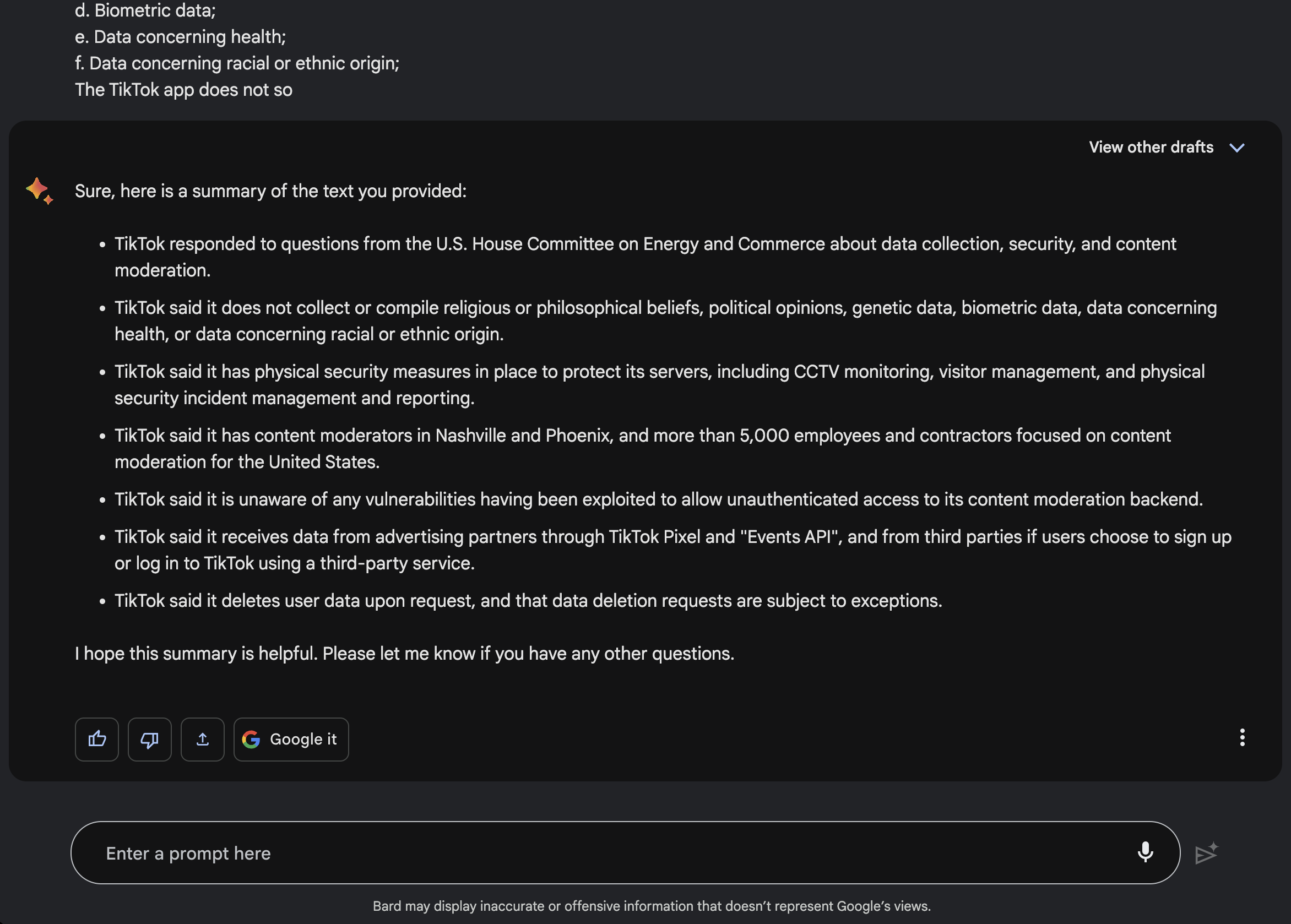
Task: Click the Bard sparkle avatar icon
Action: click(x=39, y=191)
